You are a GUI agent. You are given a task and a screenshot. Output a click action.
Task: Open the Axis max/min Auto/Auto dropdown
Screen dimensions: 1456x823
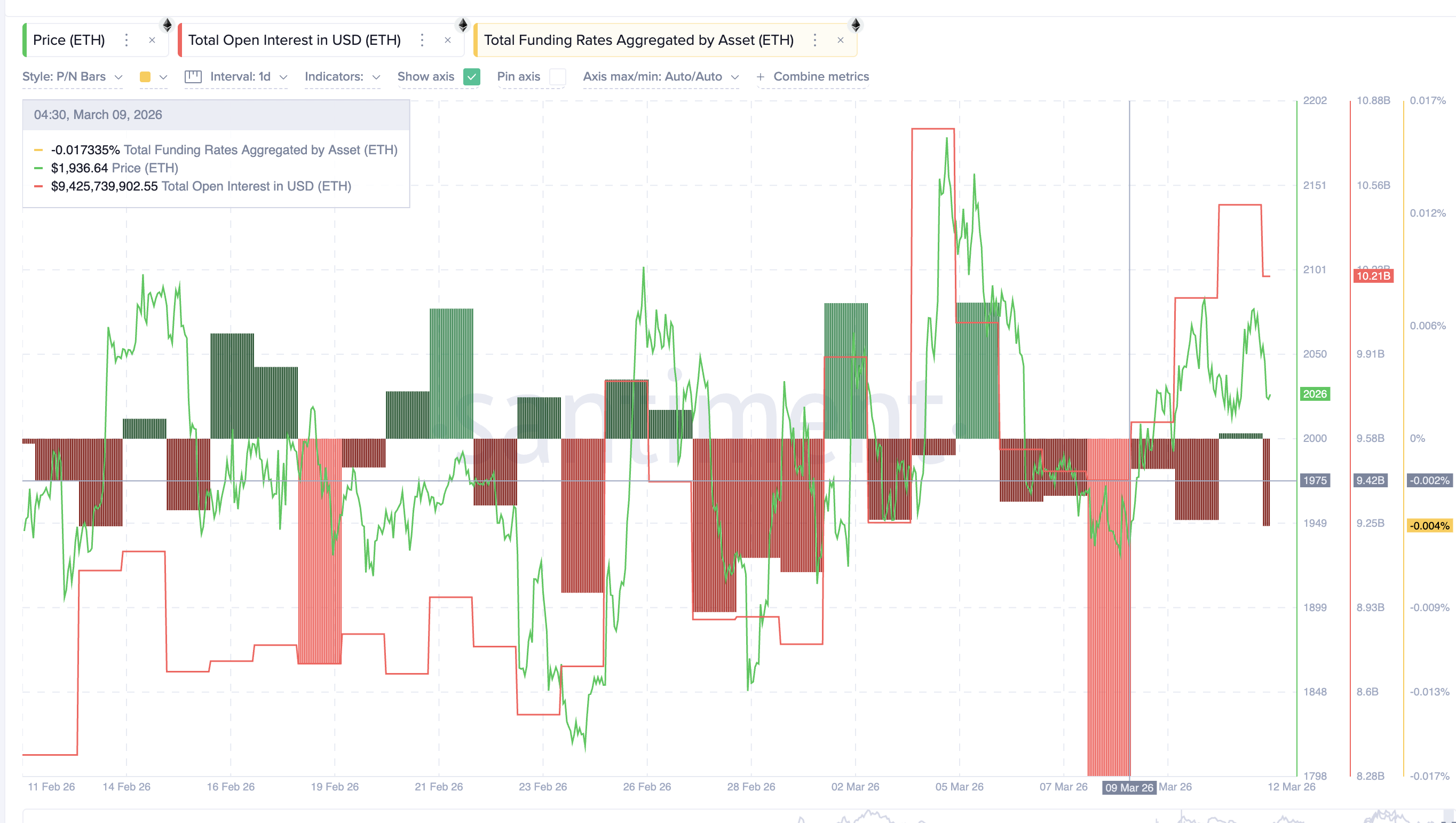[x=661, y=77]
